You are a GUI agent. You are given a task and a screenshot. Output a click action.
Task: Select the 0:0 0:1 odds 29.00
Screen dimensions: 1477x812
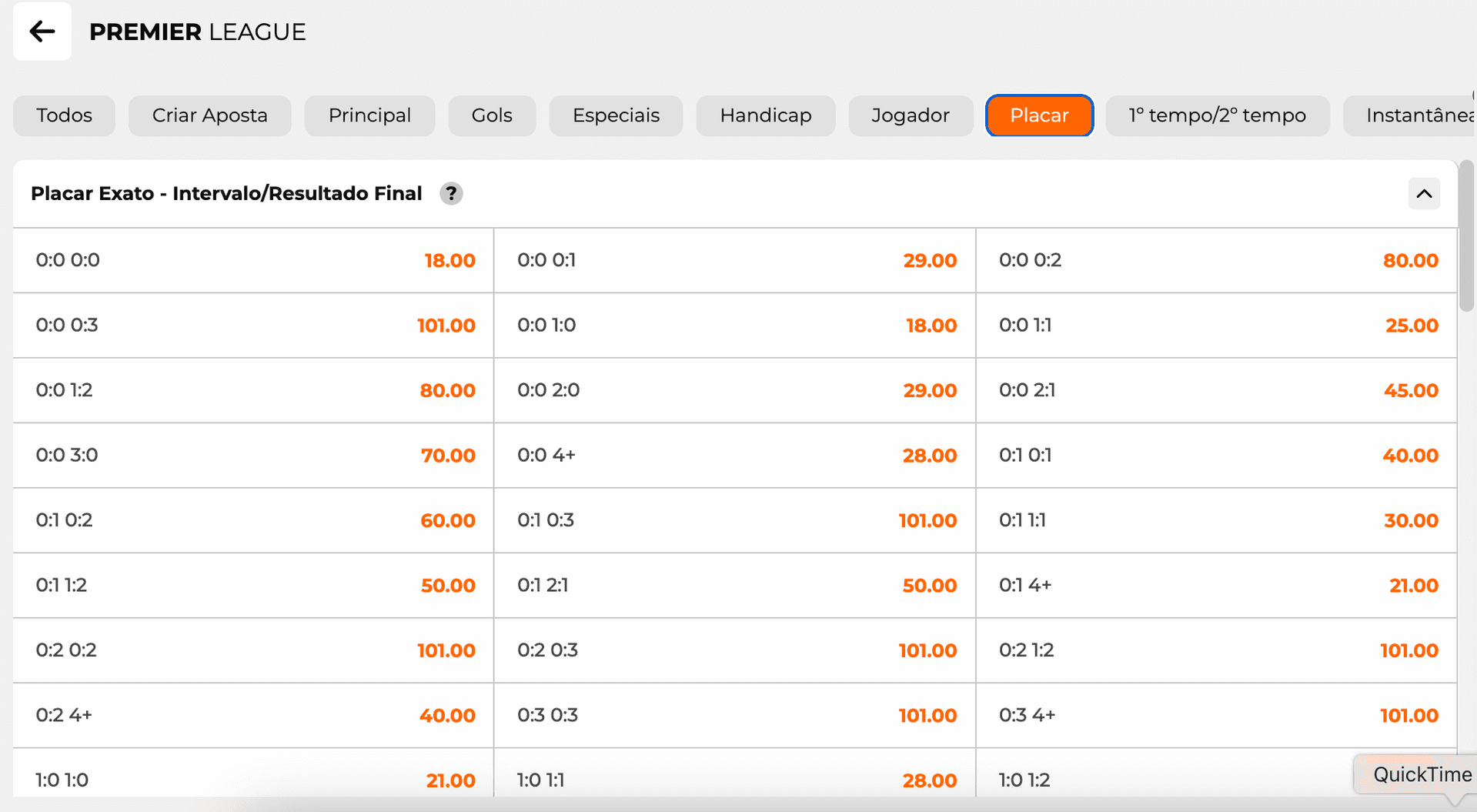coord(735,260)
